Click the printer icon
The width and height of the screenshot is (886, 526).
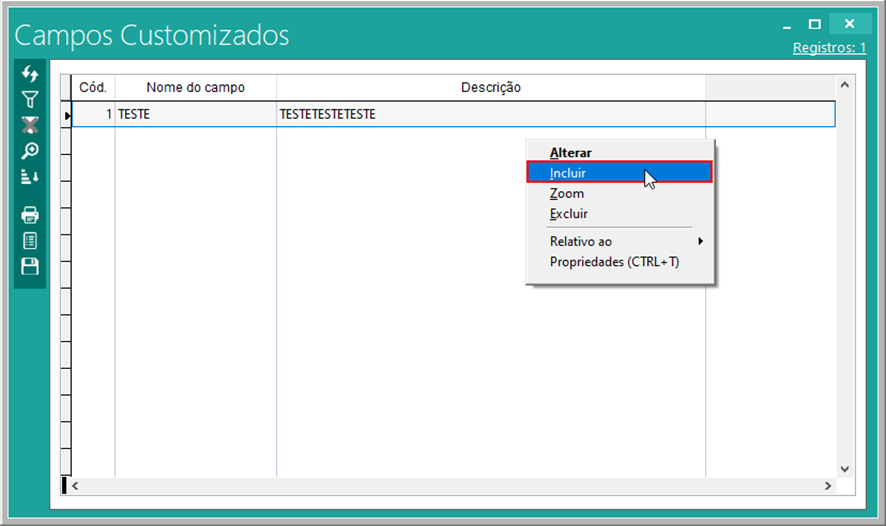click(30, 214)
